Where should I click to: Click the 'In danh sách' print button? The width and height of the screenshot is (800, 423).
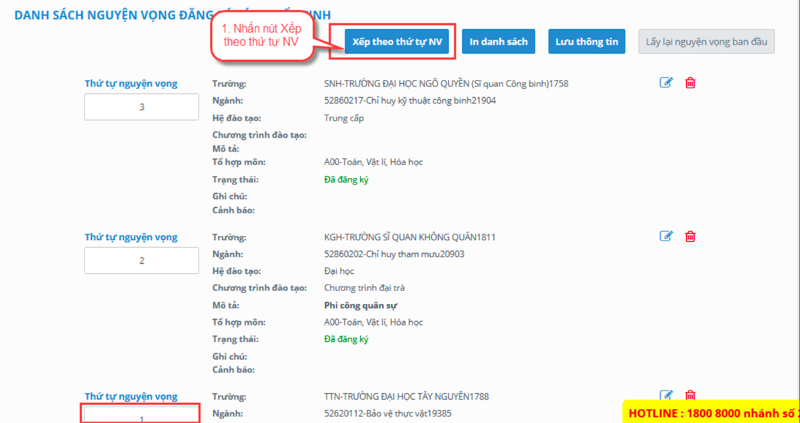tap(499, 40)
